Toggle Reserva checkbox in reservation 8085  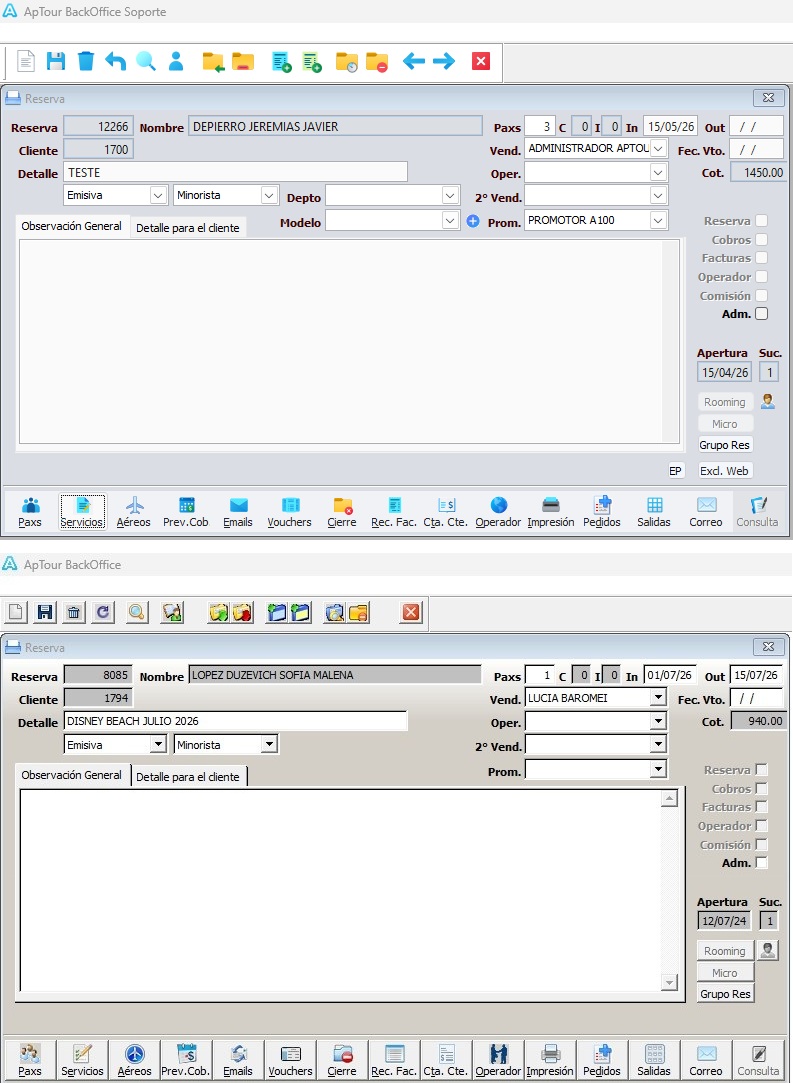[761, 769]
